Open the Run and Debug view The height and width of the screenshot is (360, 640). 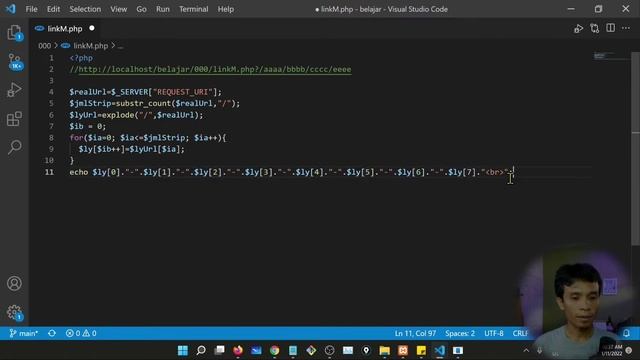(x=14, y=90)
